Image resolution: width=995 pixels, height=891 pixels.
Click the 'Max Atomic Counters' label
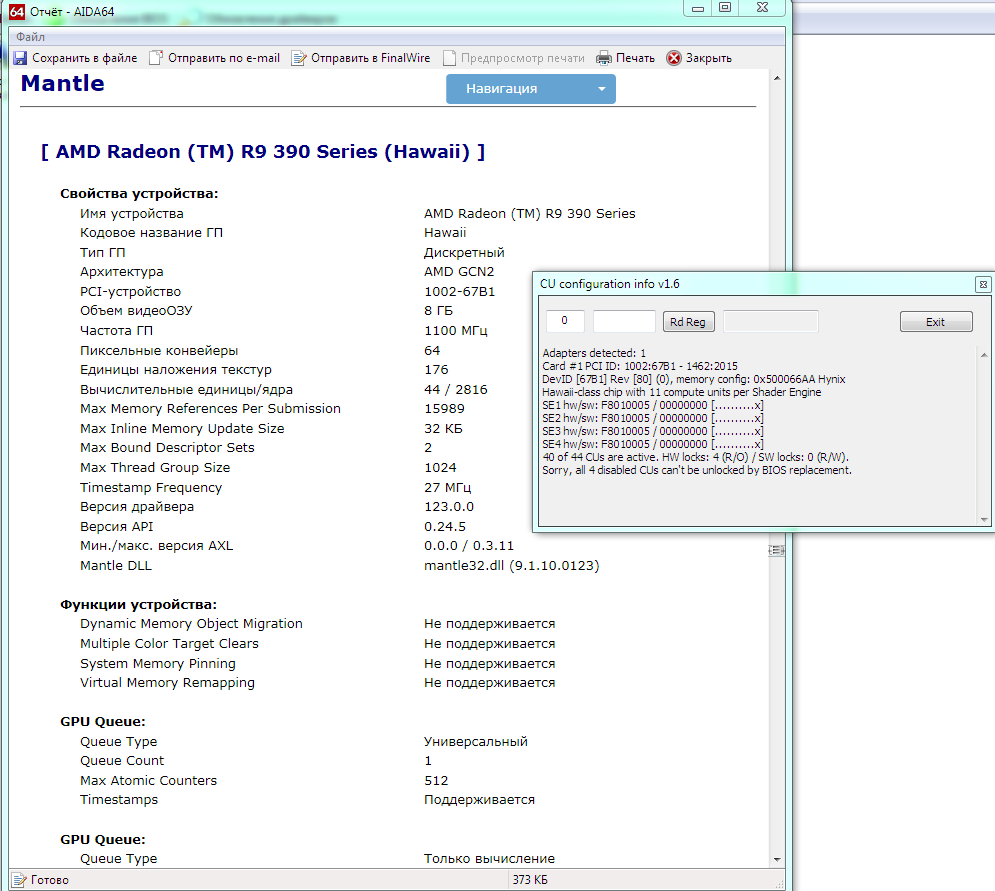pos(148,781)
